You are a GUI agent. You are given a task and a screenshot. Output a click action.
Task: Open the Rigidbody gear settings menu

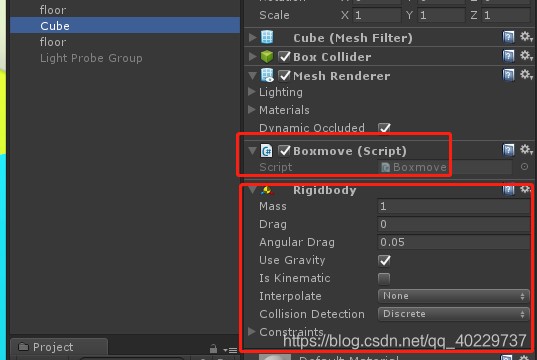tap(526, 189)
